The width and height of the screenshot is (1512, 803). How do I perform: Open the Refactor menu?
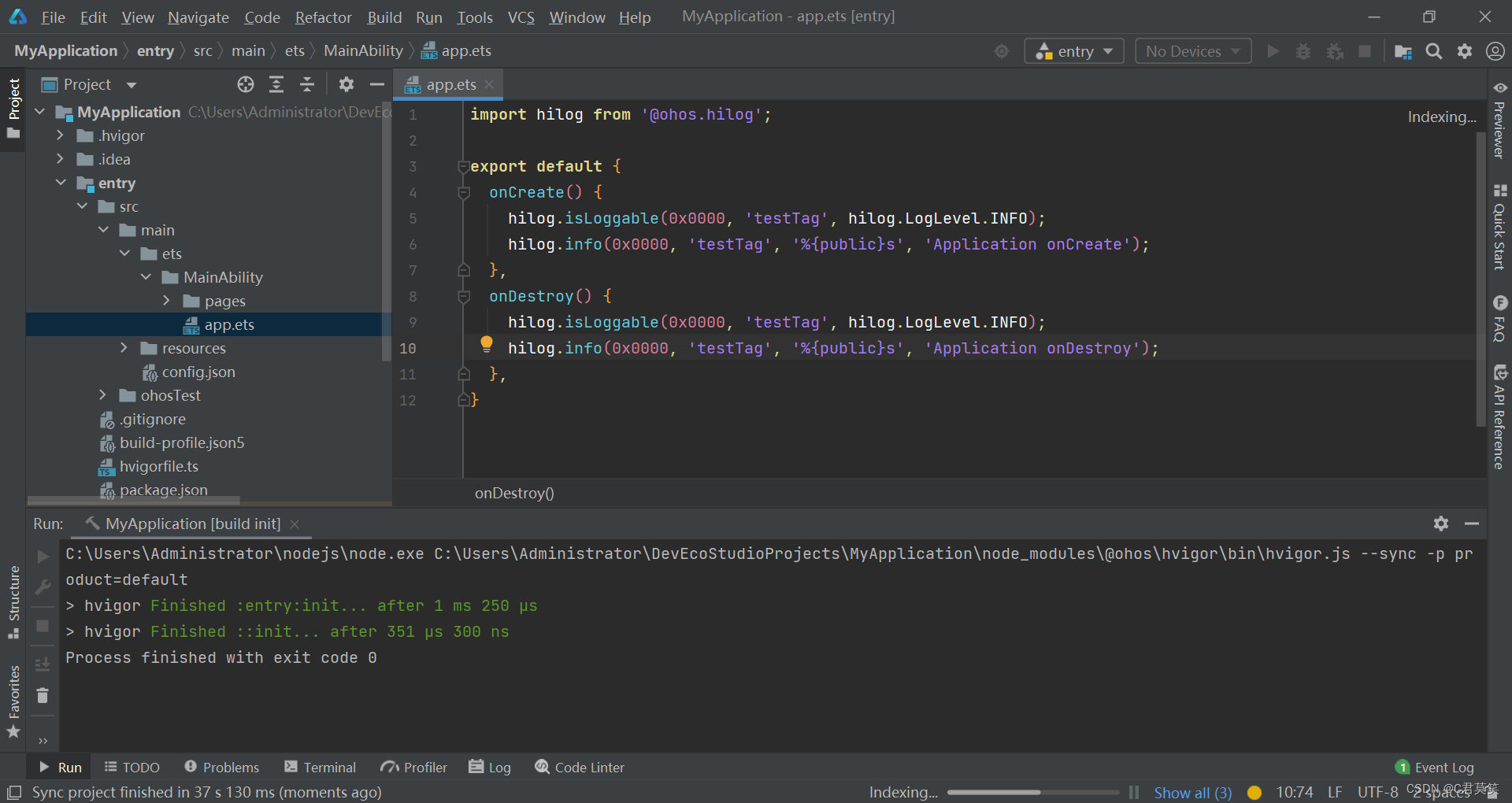pos(323,17)
